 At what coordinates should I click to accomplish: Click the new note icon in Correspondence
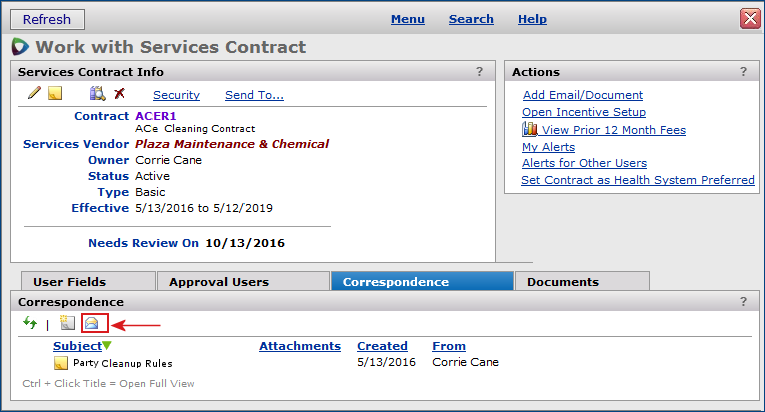67,323
